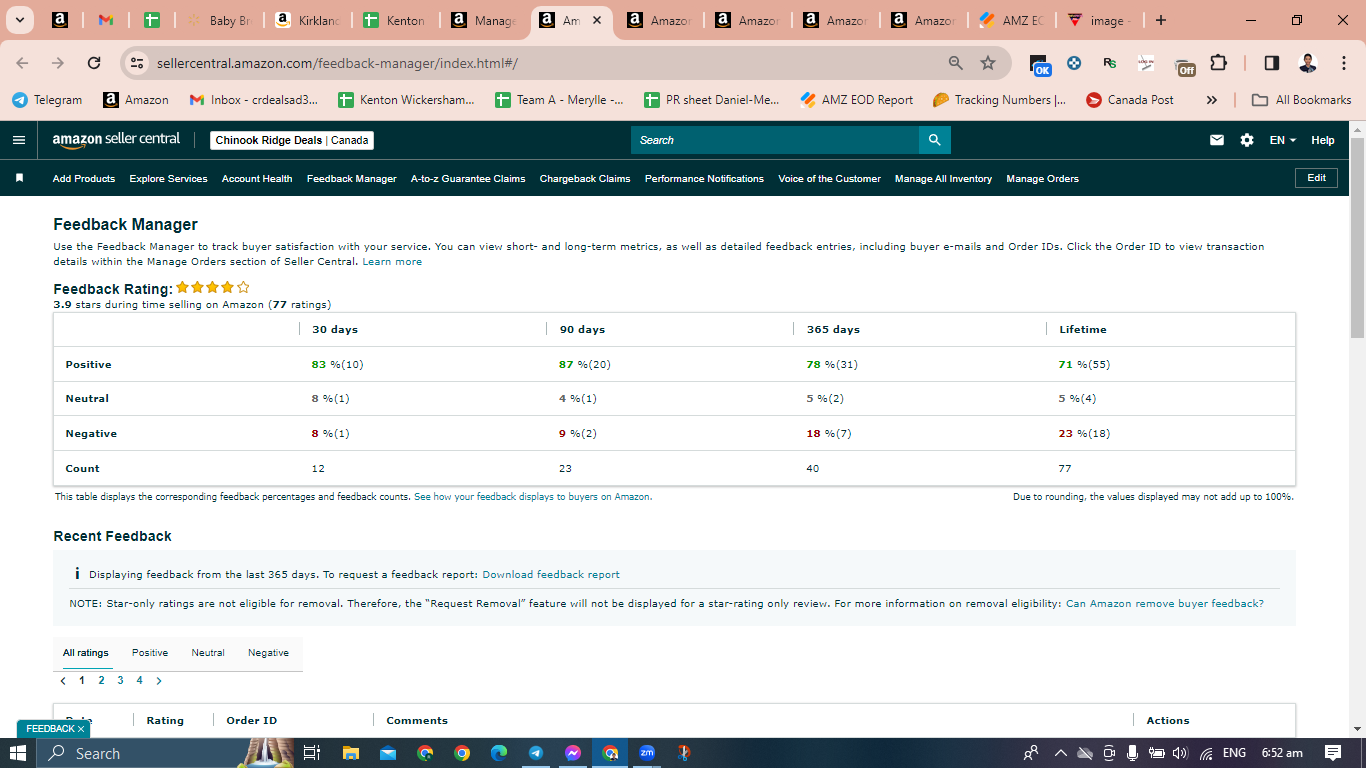Open the Chrome profile avatar
This screenshot has width=1366, height=768.
pyautogui.click(x=1308, y=63)
